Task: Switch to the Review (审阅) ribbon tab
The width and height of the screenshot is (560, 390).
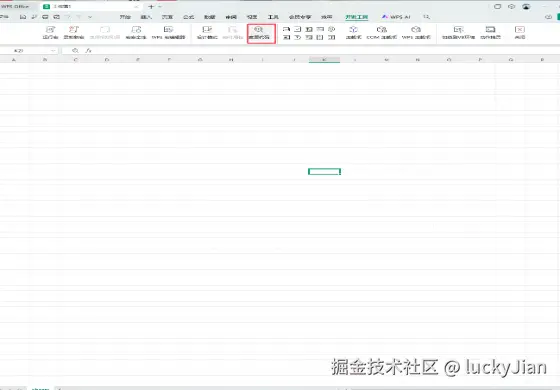Action: pos(231,17)
